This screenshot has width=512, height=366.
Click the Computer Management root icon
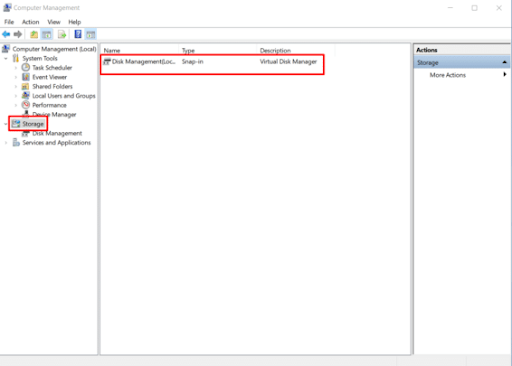(x=6, y=49)
